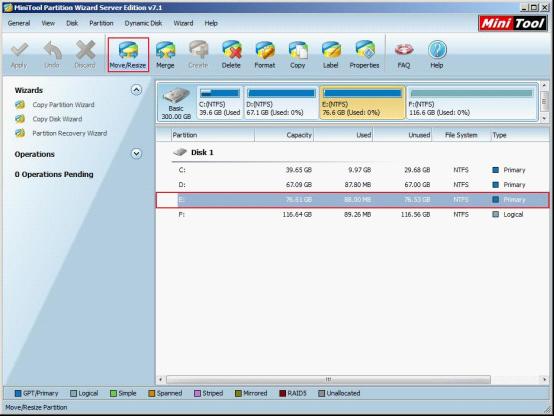Screen dimensions: 554x416
Task: Click the Create partition icon
Action: (x=198, y=50)
